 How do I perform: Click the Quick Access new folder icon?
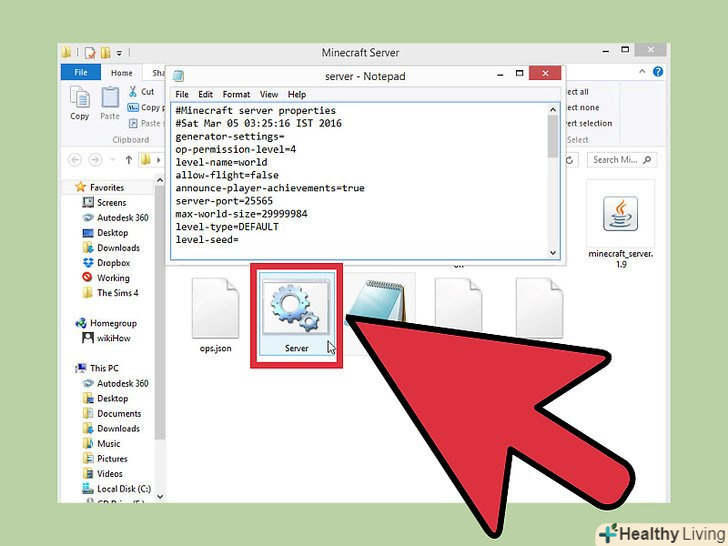(x=106, y=52)
